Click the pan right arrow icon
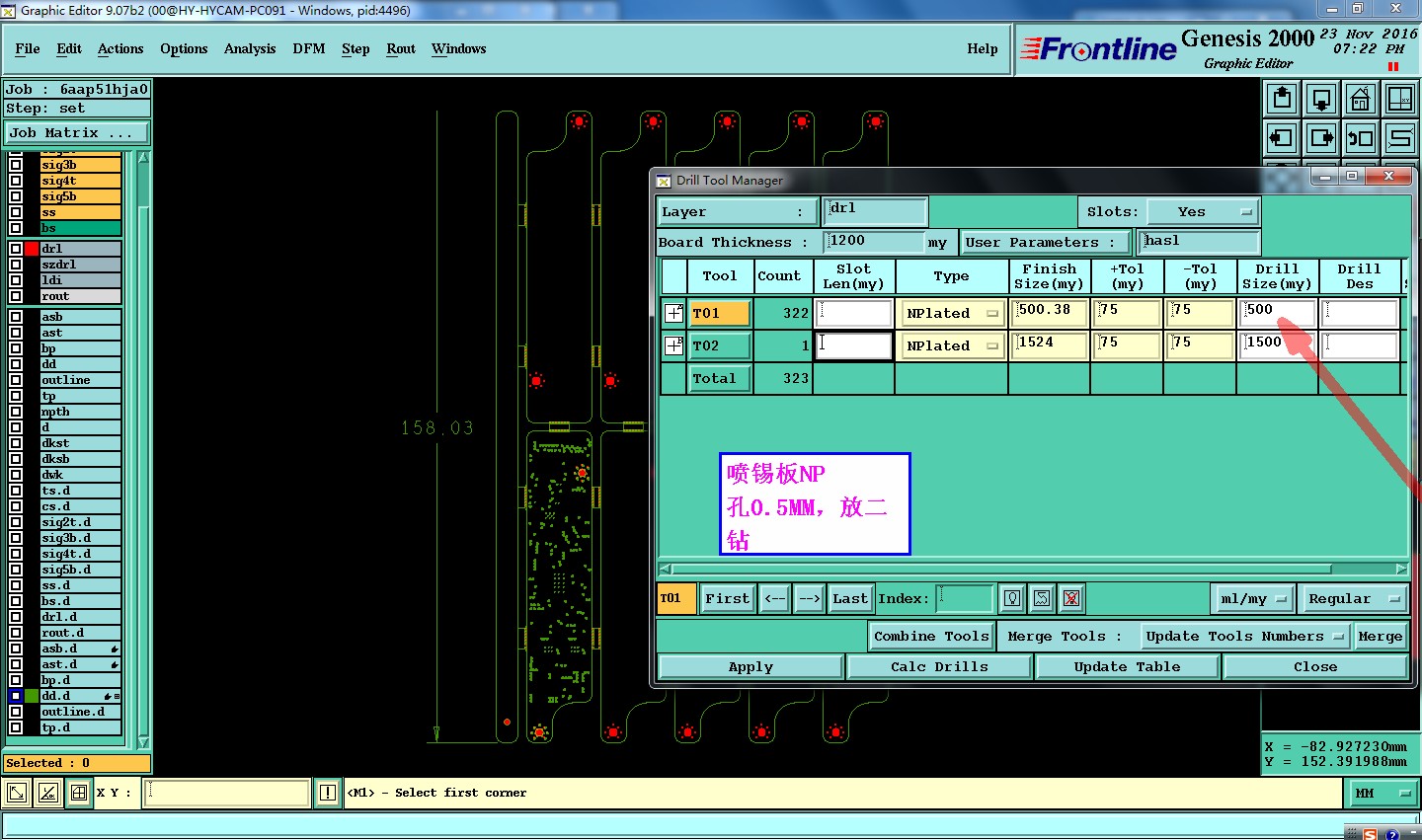Screen dimensions: 1422x840 tap(1321, 138)
